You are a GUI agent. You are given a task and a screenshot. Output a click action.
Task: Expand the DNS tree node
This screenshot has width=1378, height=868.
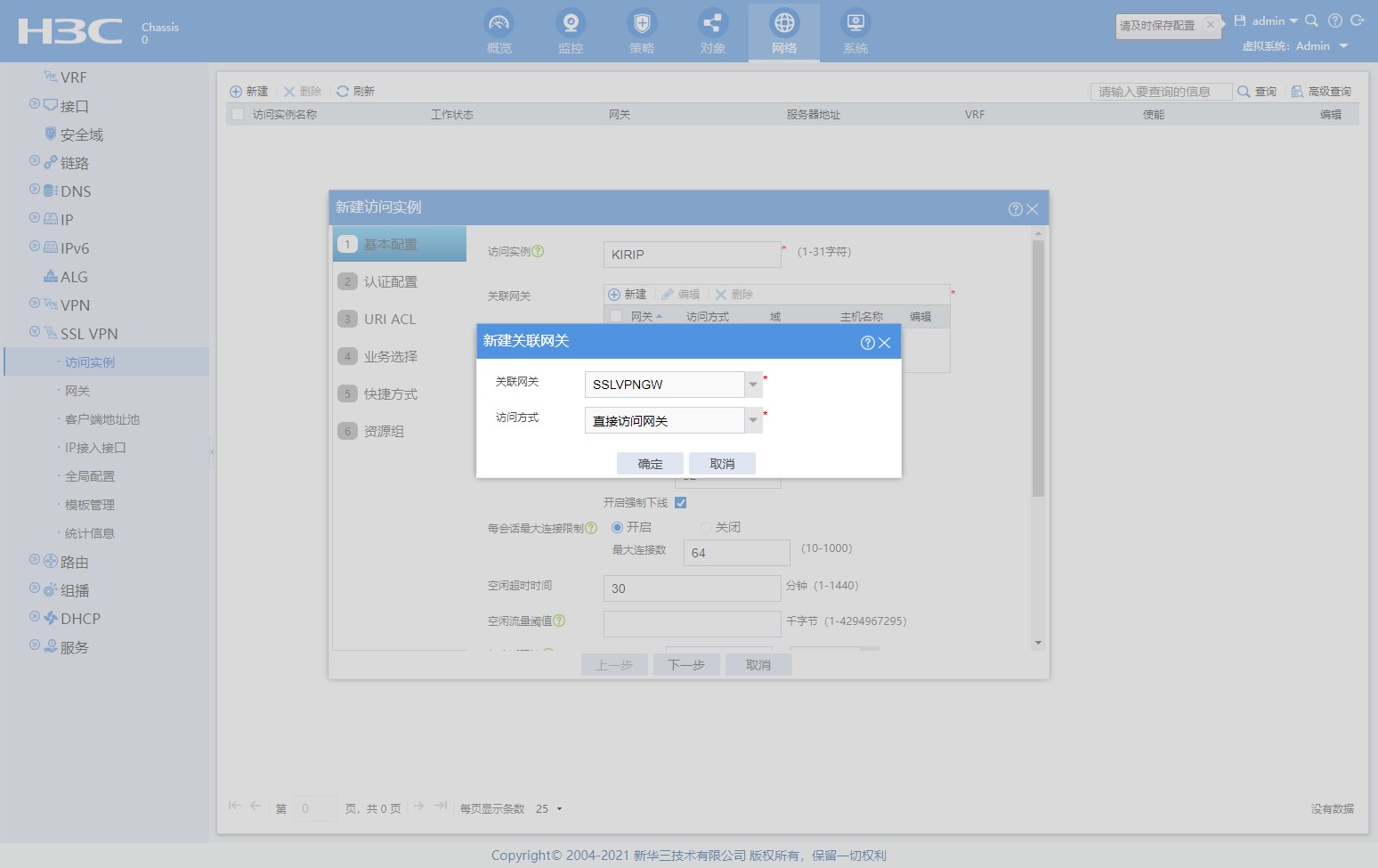point(34,189)
